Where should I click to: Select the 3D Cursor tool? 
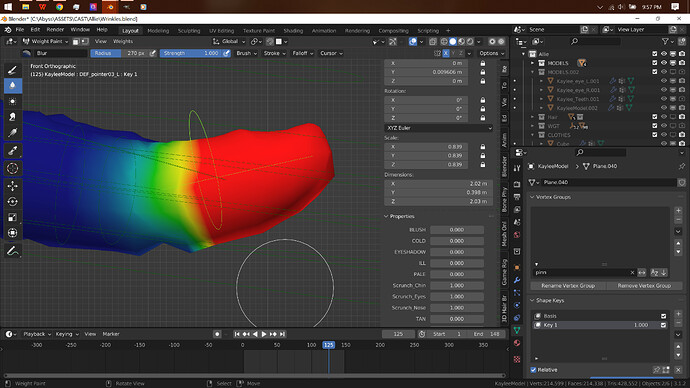tap(13, 168)
